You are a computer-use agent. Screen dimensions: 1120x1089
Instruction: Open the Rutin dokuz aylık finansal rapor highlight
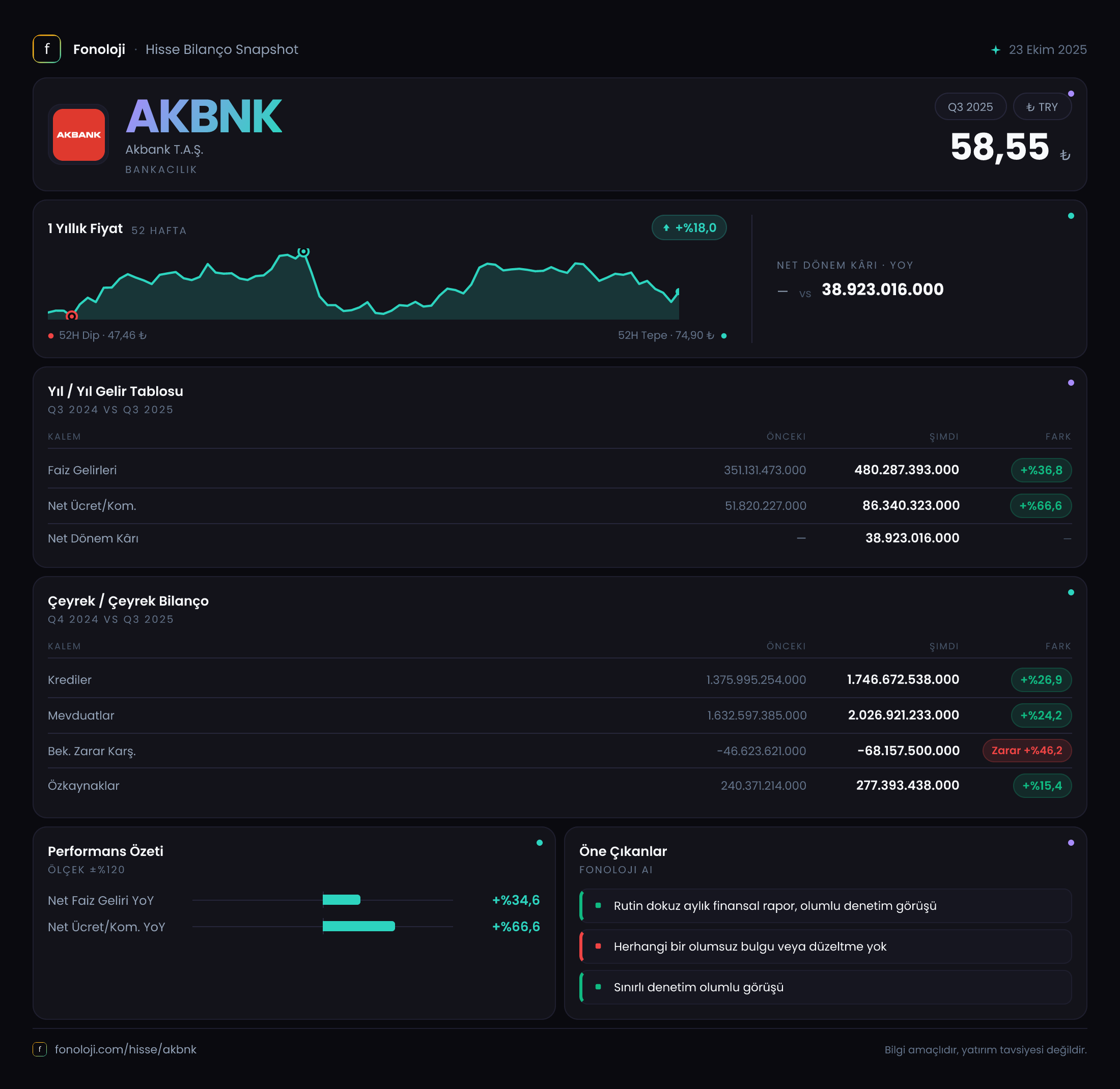click(x=825, y=905)
